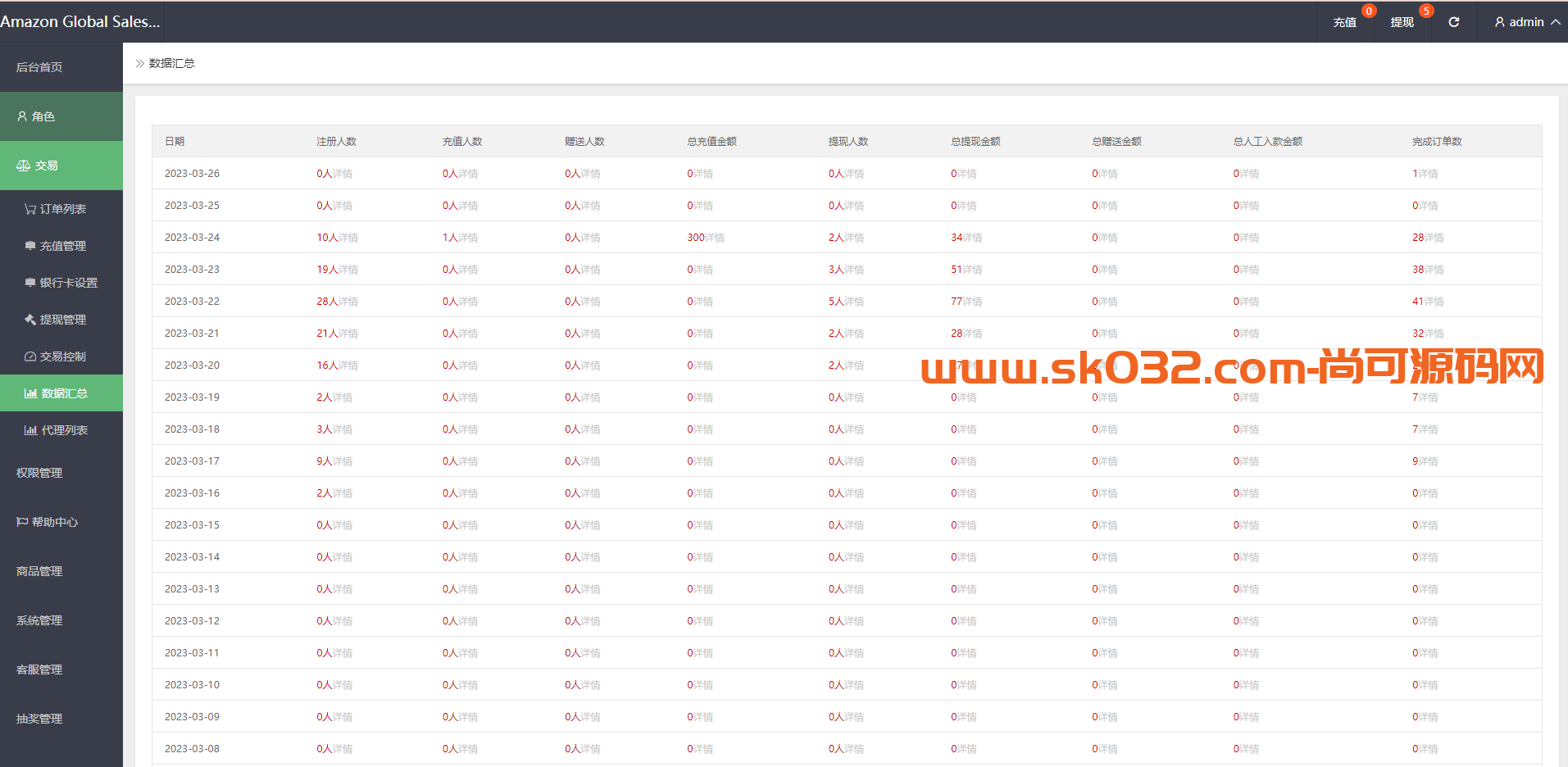Expand 抽奖管理 sidebar section
The height and width of the screenshot is (767, 1568).
tap(61, 719)
